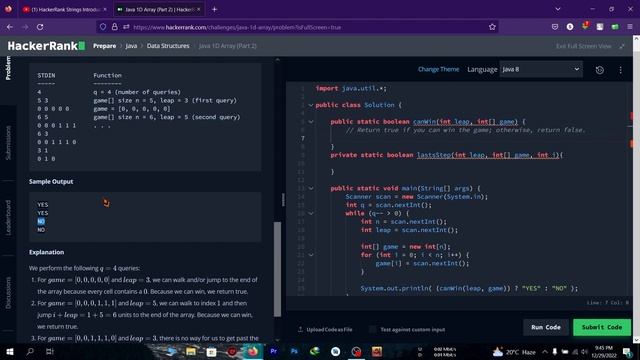Click the Submit Code button
640x360 pixels.
[602, 327]
